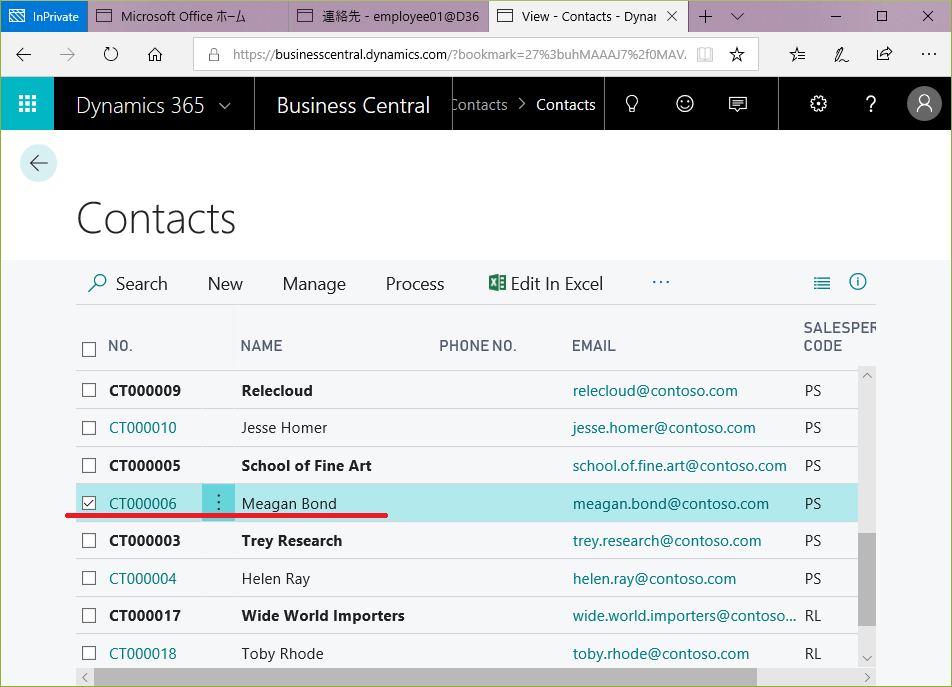The width and height of the screenshot is (952, 687).
Task: Switch list view layout icon
Action: tap(821, 283)
